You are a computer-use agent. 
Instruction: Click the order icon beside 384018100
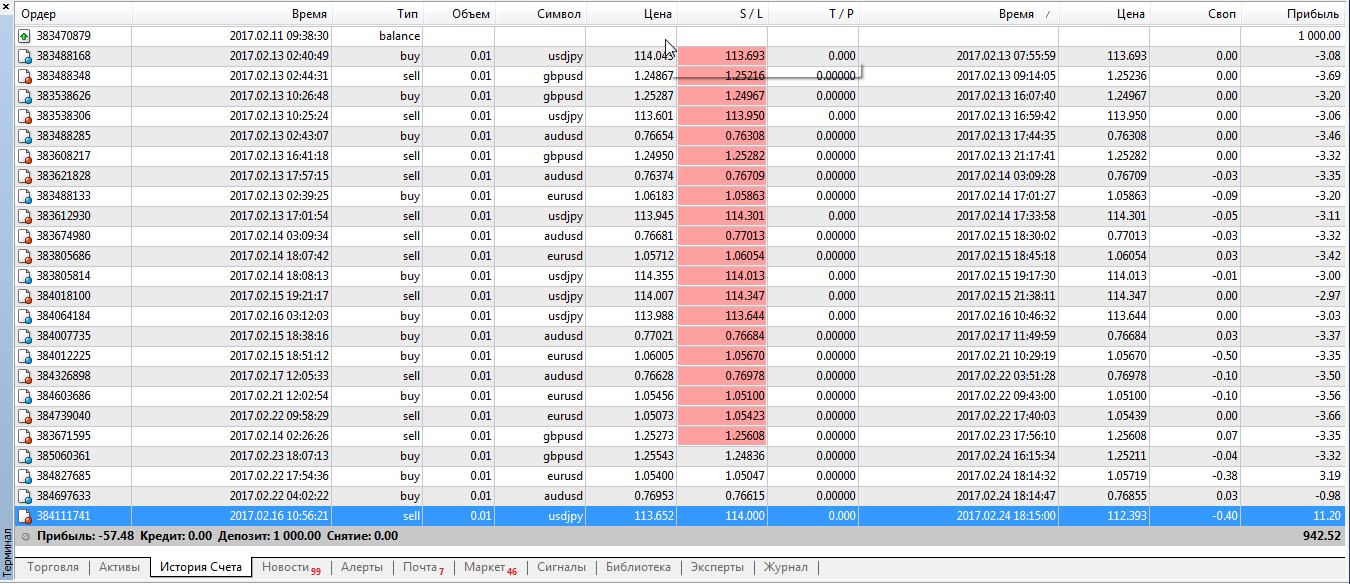click(x=25, y=296)
